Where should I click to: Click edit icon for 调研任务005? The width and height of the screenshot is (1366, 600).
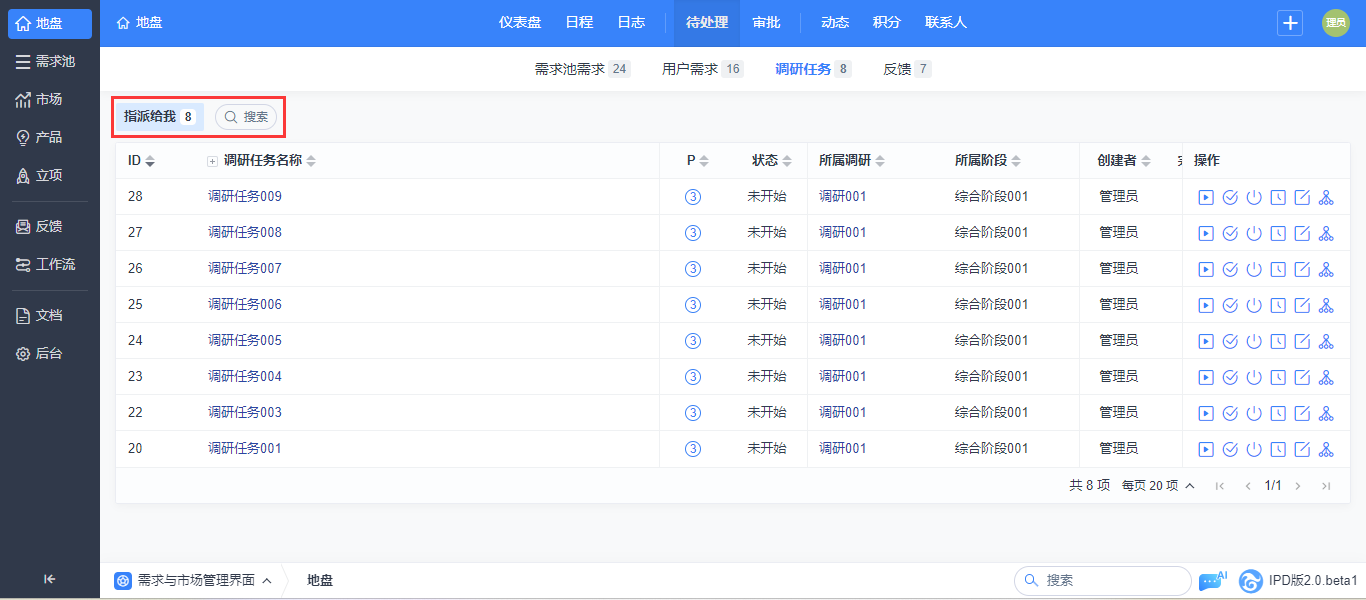point(1302,341)
